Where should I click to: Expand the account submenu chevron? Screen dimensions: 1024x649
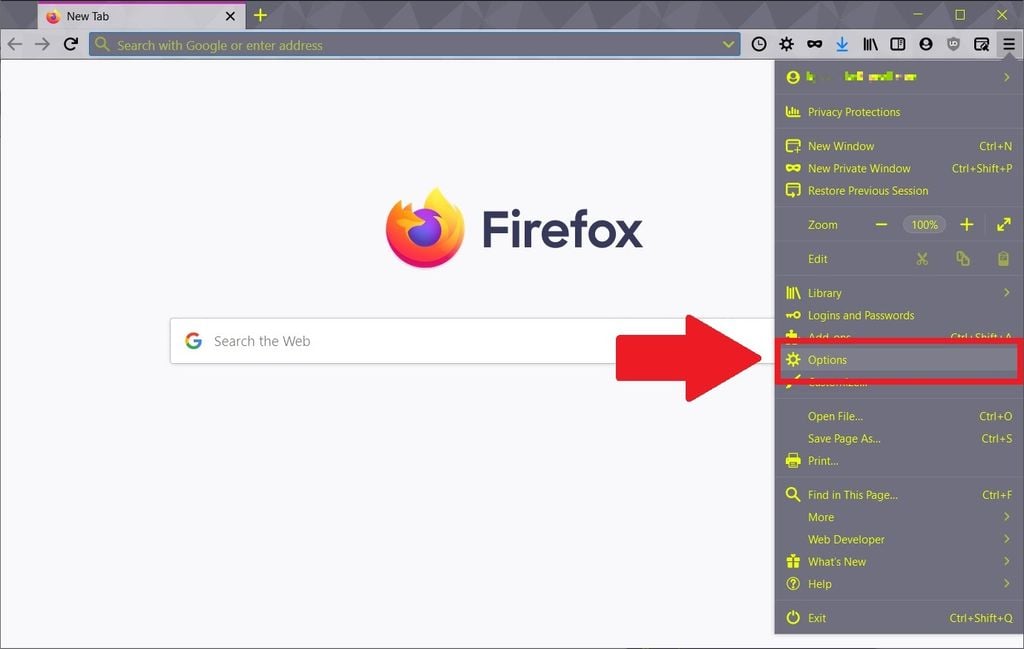tap(1006, 77)
